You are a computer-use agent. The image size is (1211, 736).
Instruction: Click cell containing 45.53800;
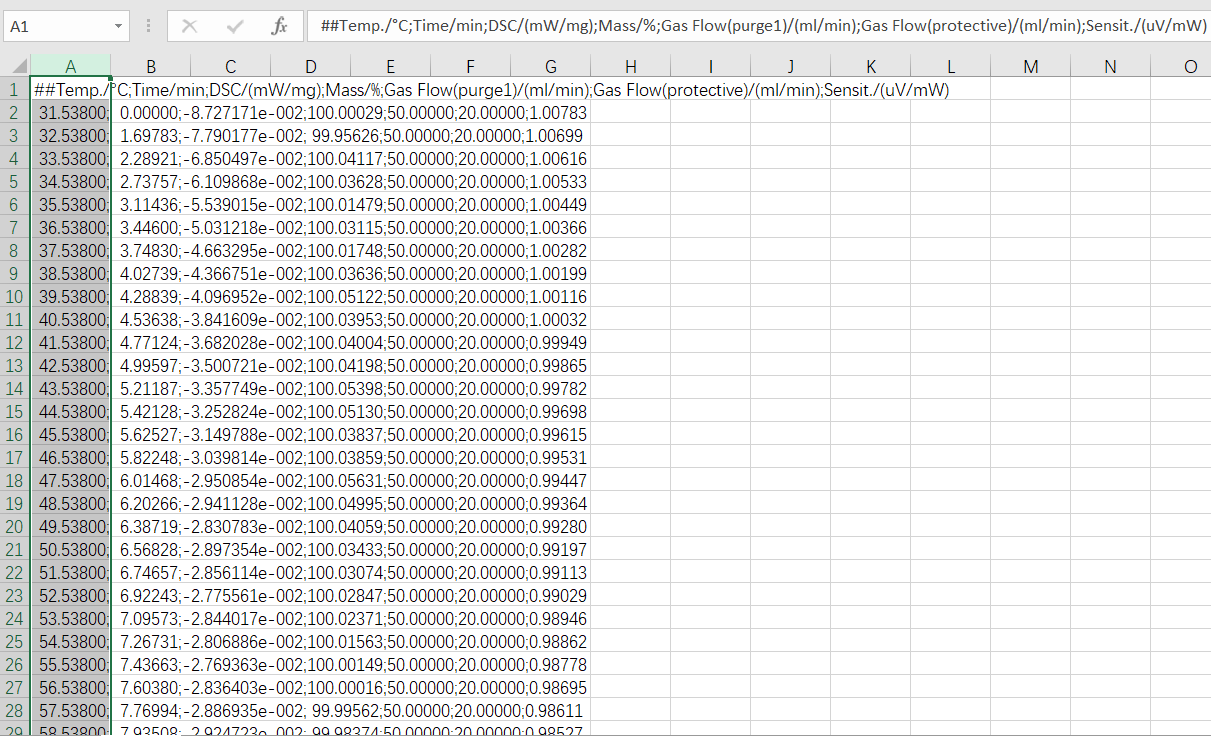click(70, 435)
